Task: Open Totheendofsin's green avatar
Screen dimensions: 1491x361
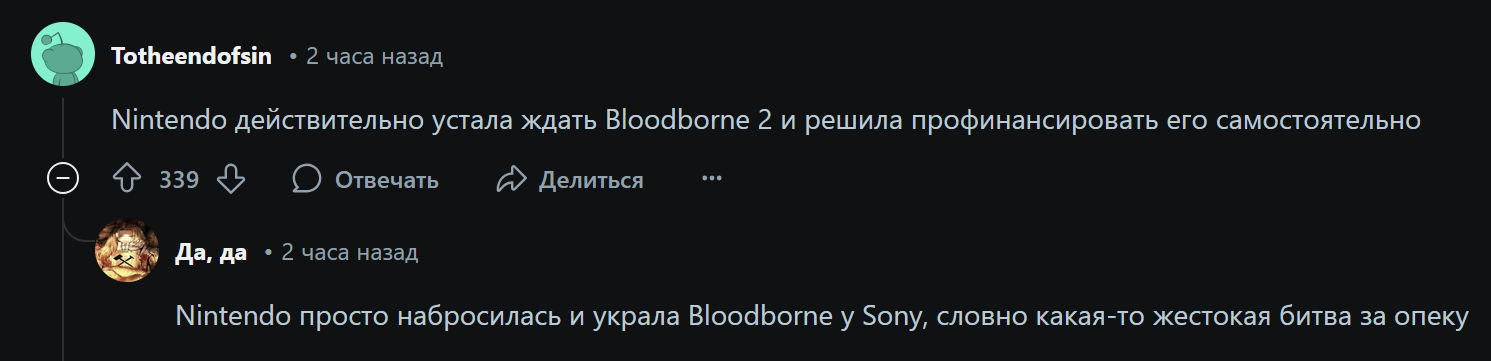Action: click(63, 55)
